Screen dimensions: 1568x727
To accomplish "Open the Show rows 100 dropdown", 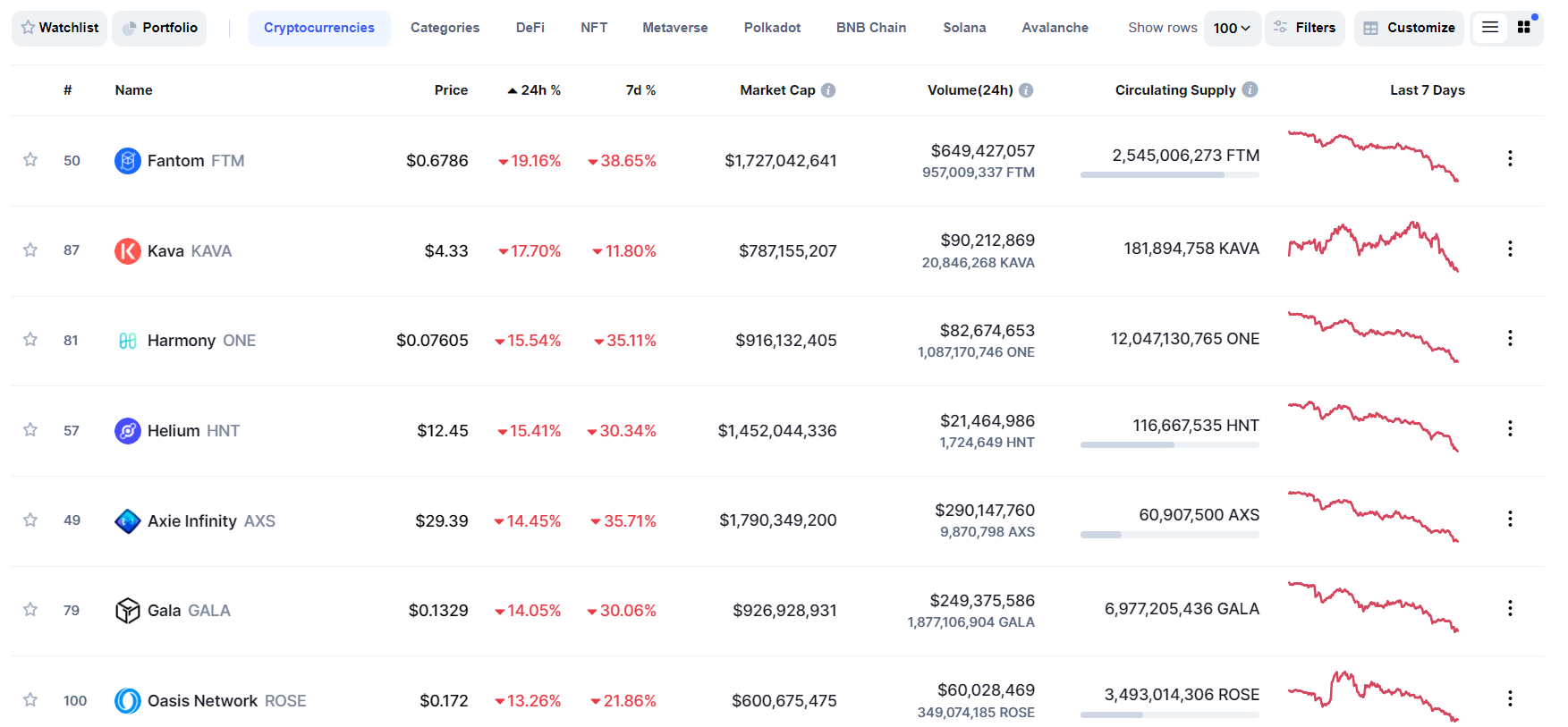I will click(x=1232, y=29).
